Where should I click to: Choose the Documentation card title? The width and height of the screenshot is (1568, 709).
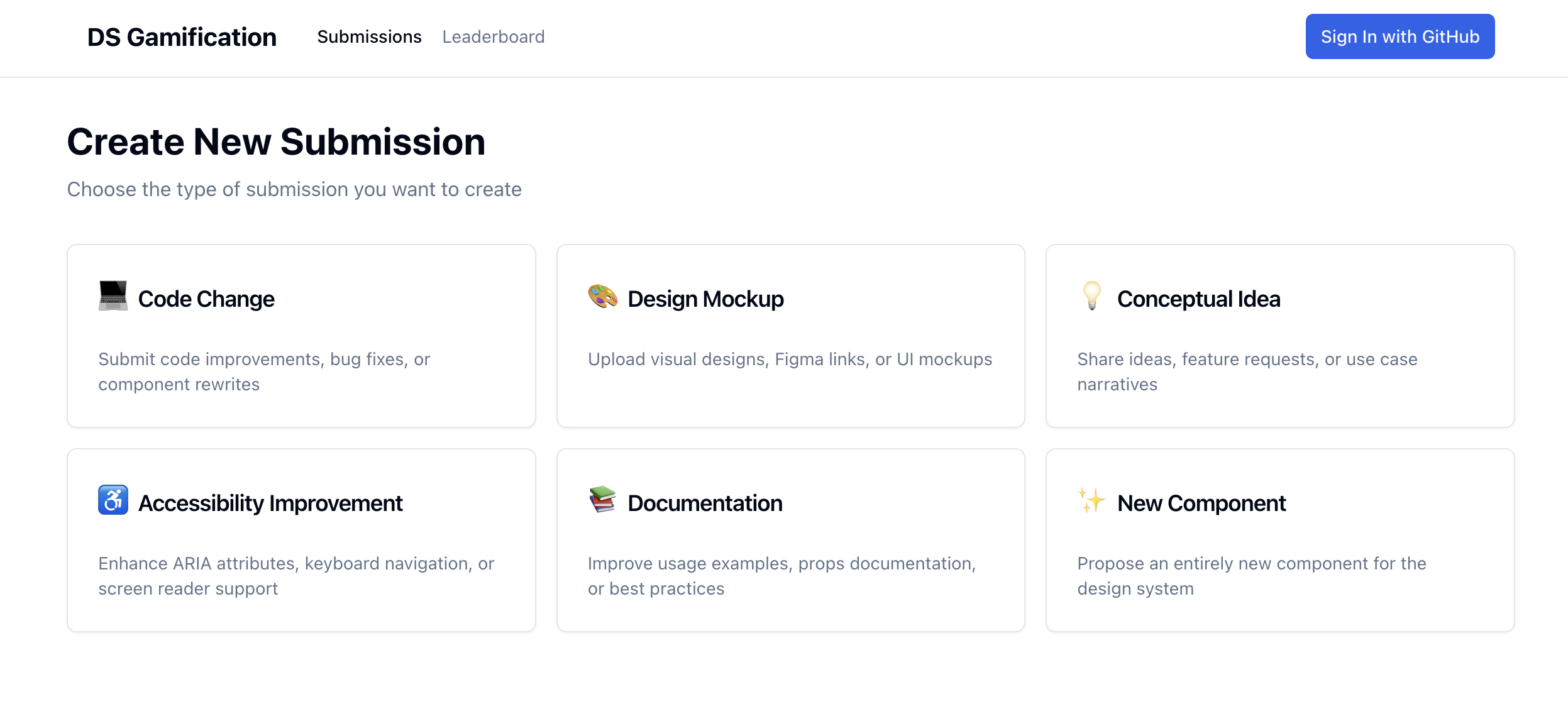tap(705, 503)
